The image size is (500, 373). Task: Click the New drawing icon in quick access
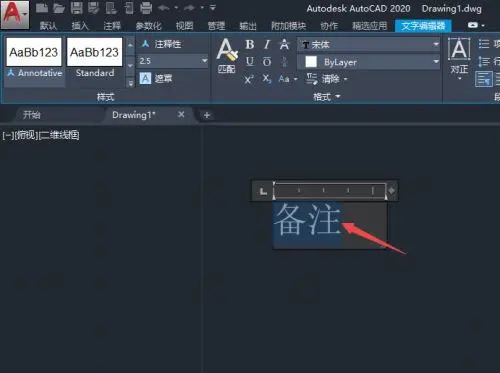click(x=42, y=8)
